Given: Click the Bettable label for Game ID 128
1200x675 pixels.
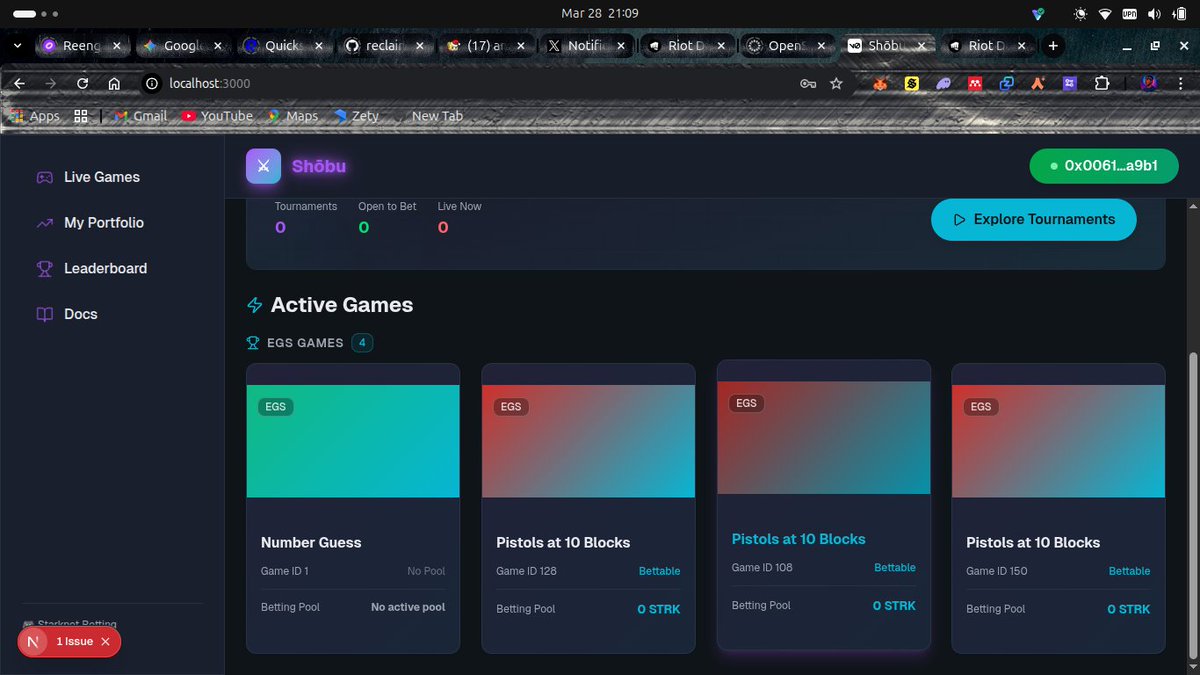Looking at the screenshot, I should click(659, 571).
